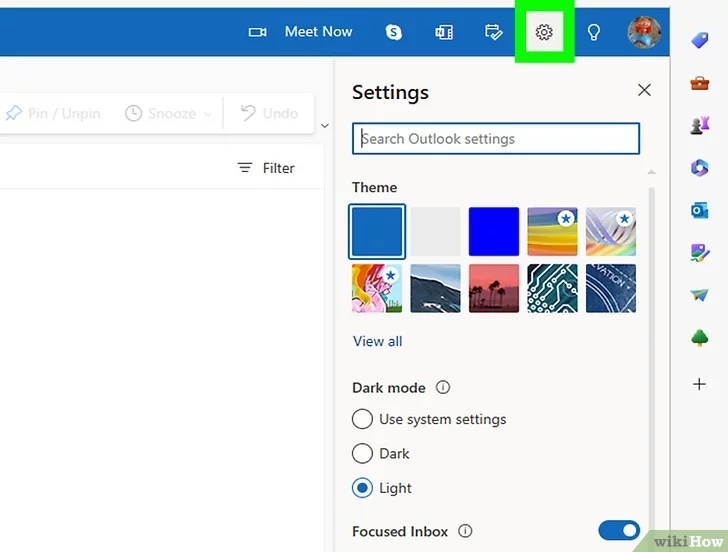Screen dimensions: 728x552
Task: Open the View all themes link
Action: (377, 341)
